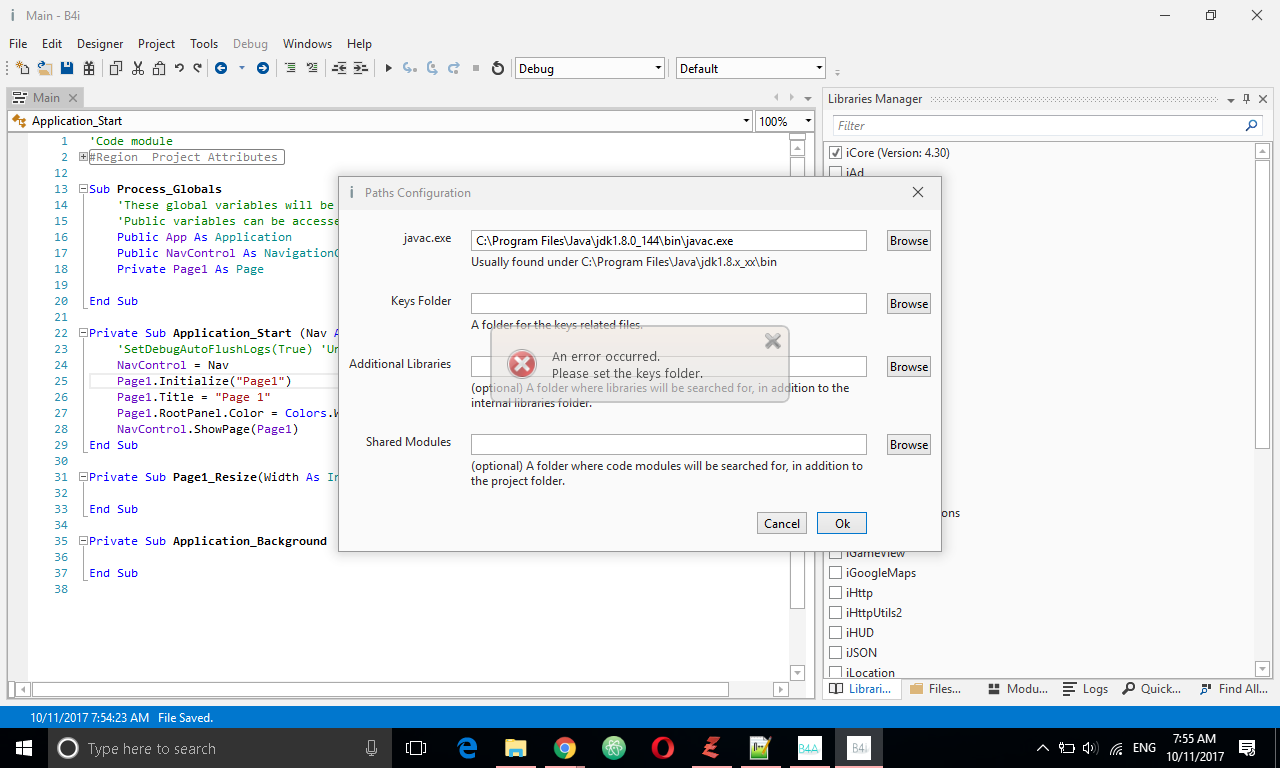This screenshot has height=768, width=1280.
Task: Uncheck the iCore library checkbox
Action: pos(835,153)
